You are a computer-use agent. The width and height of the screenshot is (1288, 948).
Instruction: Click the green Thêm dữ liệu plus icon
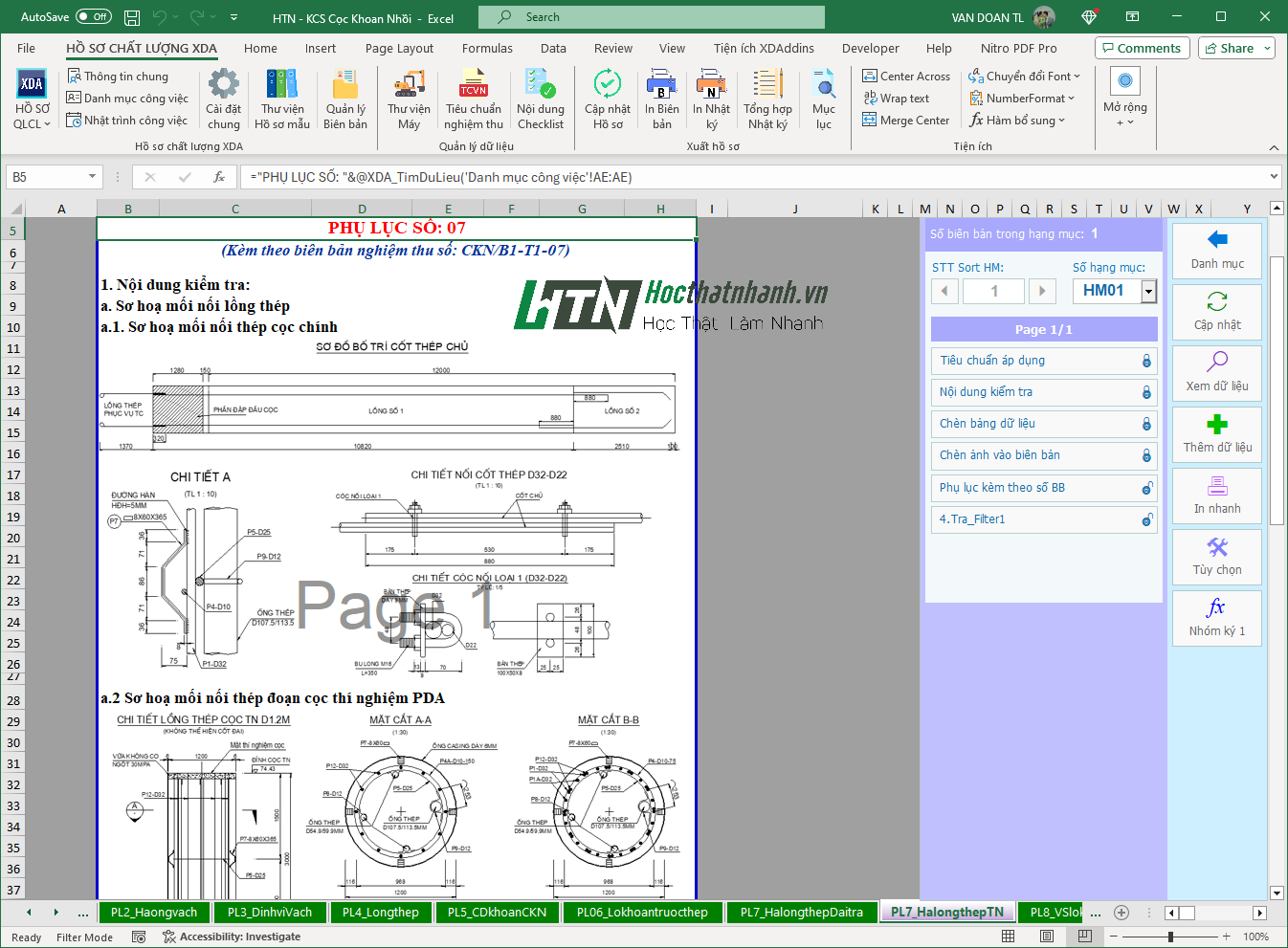[x=1217, y=426]
